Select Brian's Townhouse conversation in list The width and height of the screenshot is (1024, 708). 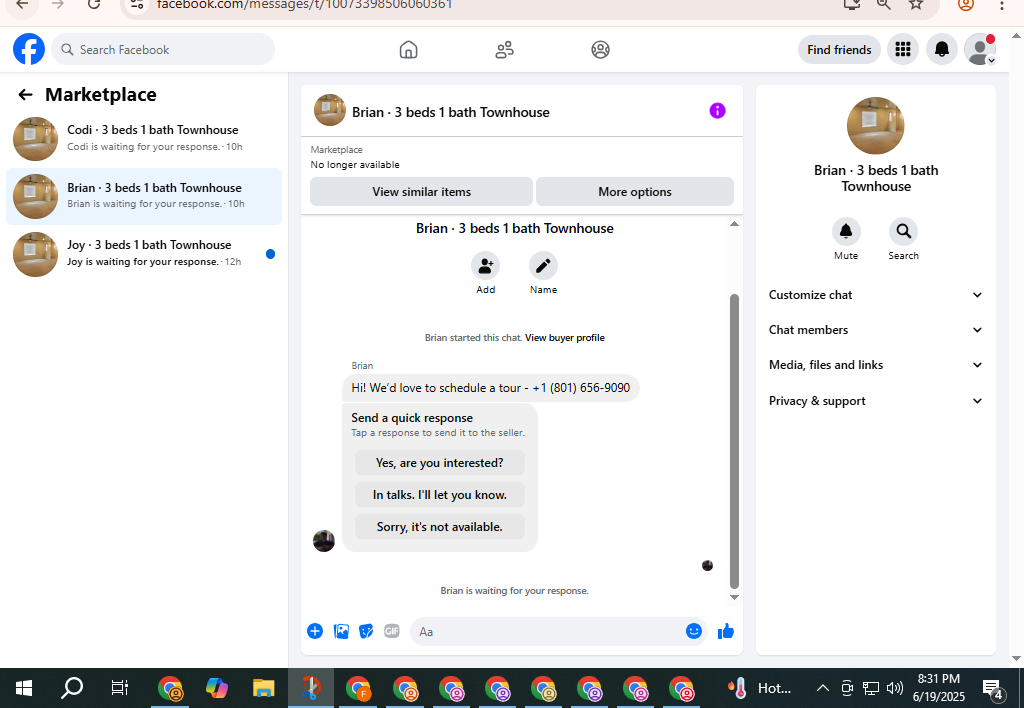(x=144, y=196)
